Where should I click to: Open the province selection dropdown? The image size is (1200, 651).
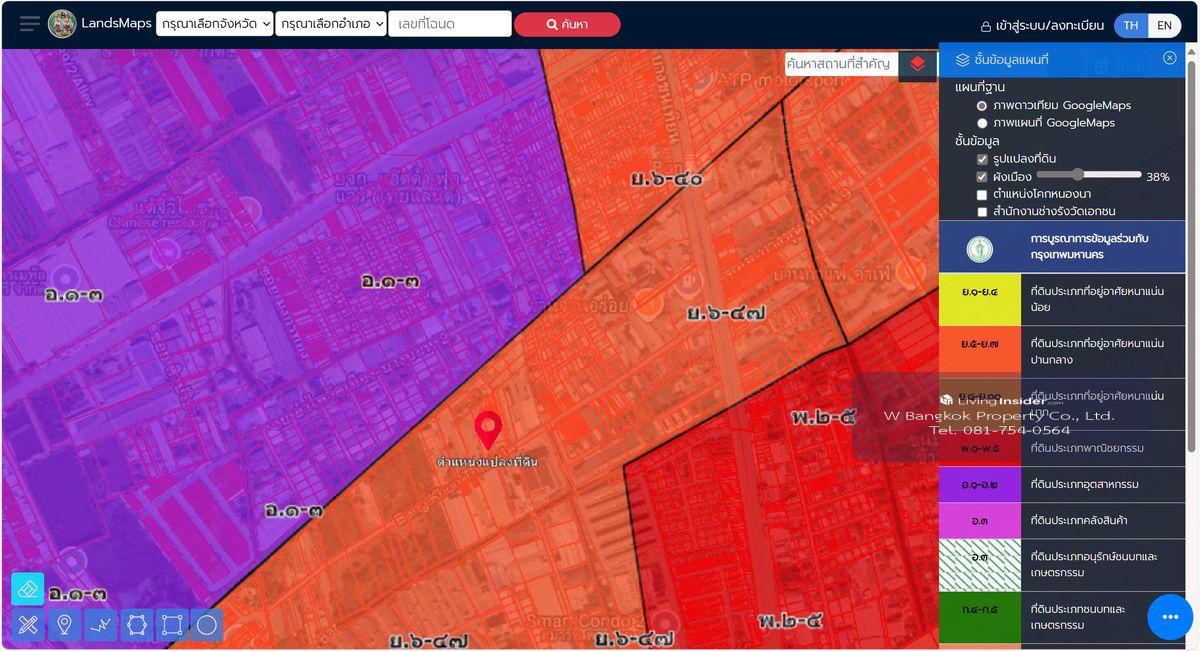[214, 24]
